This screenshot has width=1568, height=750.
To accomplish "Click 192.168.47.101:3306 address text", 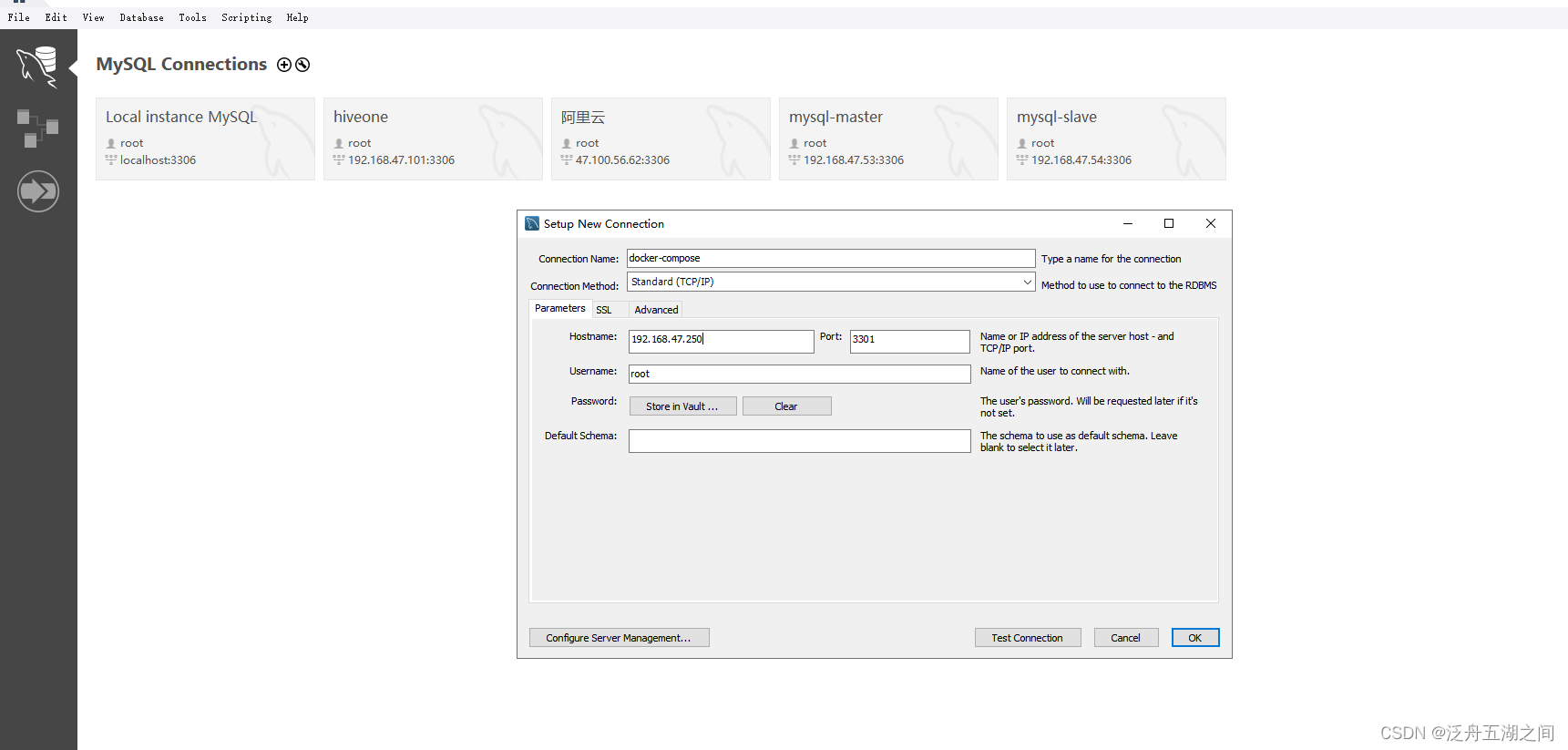I will click(x=401, y=160).
